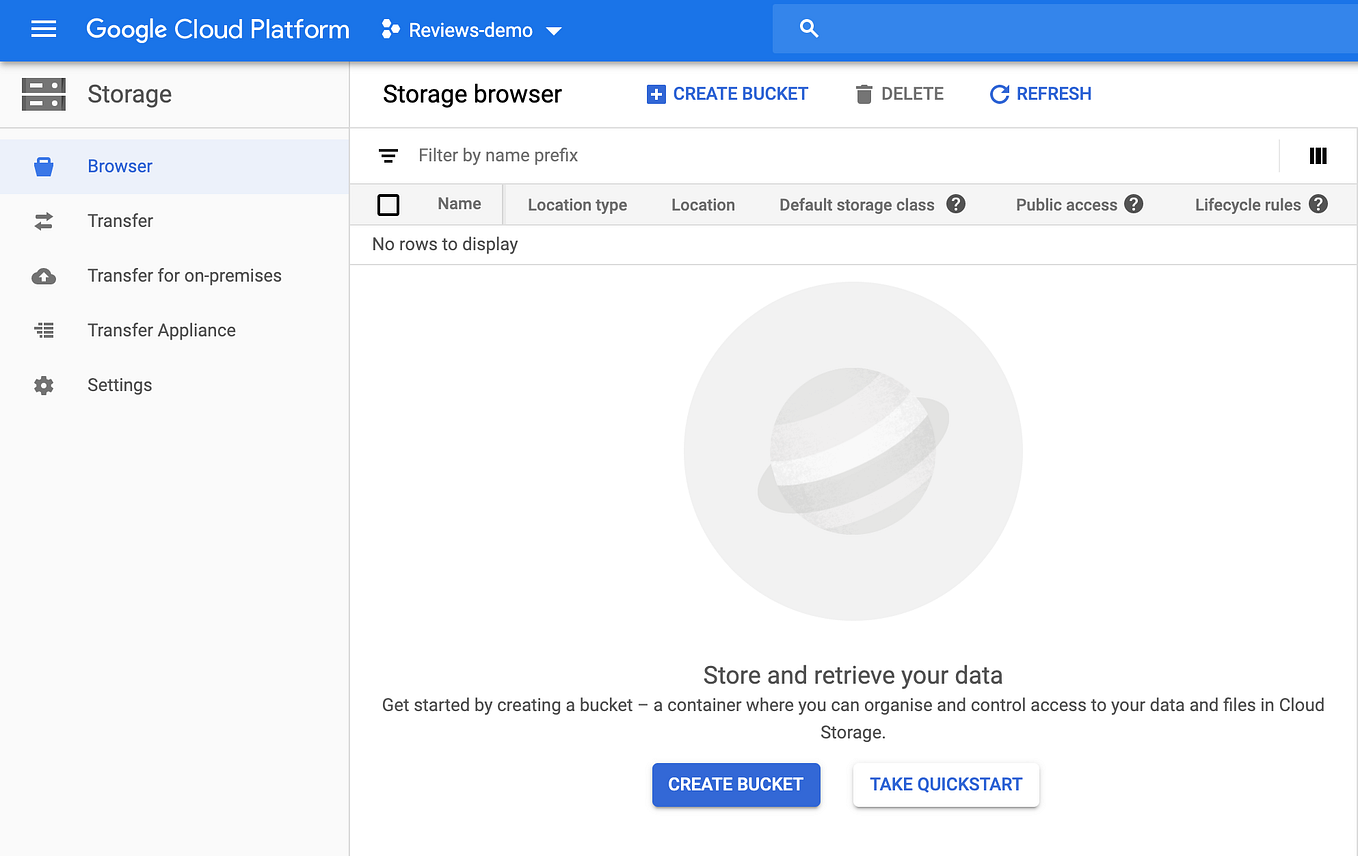
Task: Click the filter list icon
Action: [388, 156]
